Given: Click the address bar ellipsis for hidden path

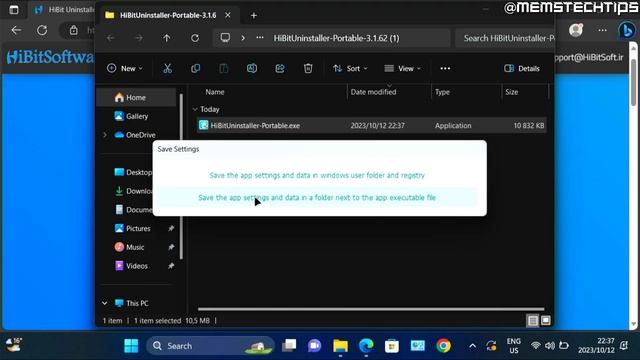Looking at the screenshot, I should pyautogui.click(x=260, y=38).
